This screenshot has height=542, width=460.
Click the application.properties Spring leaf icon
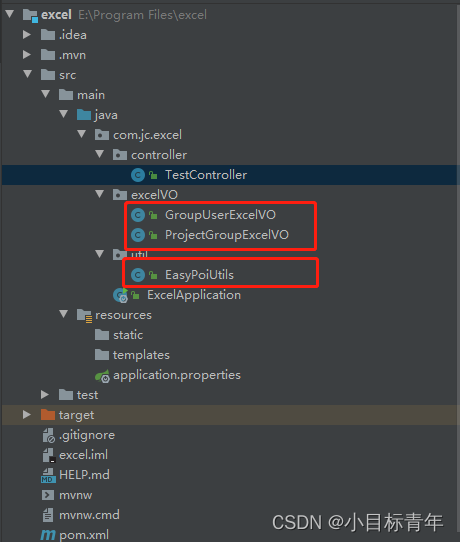click(102, 376)
